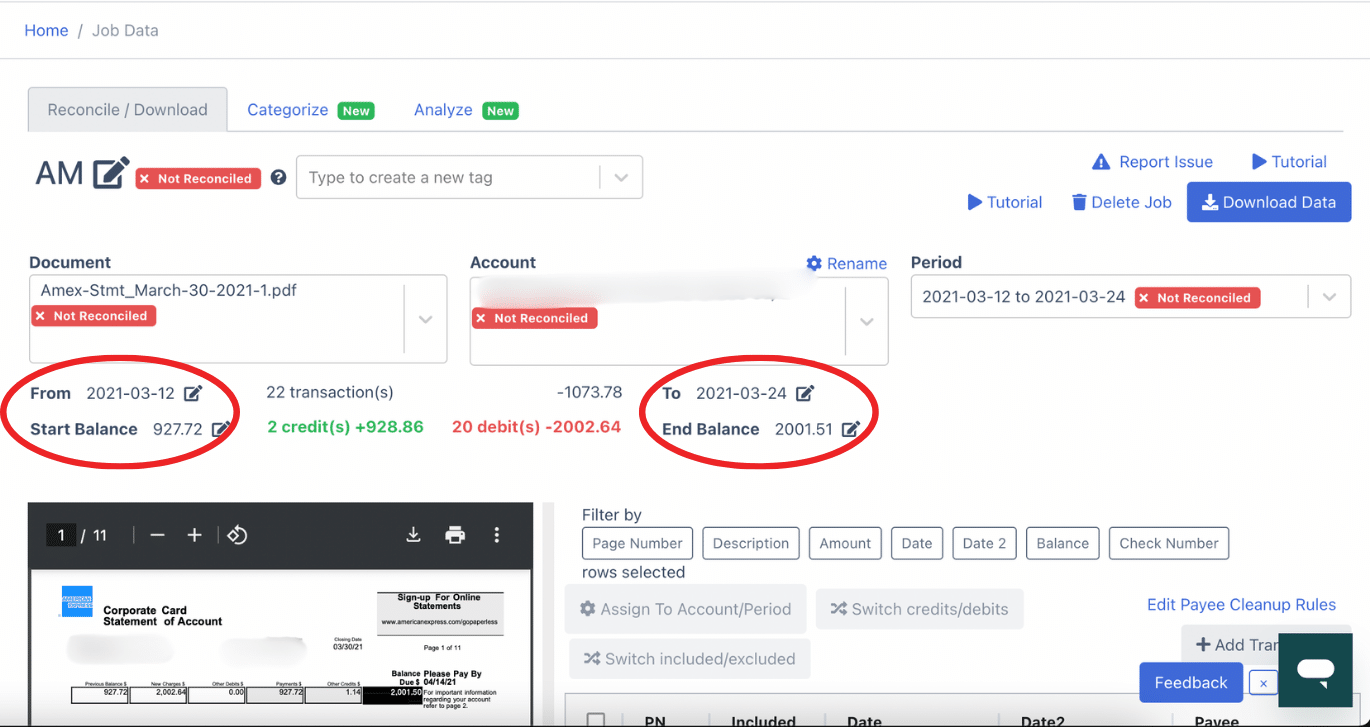Filter by Date 2
Image resolution: width=1370 pixels, height=728 pixels.
tap(984, 543)
